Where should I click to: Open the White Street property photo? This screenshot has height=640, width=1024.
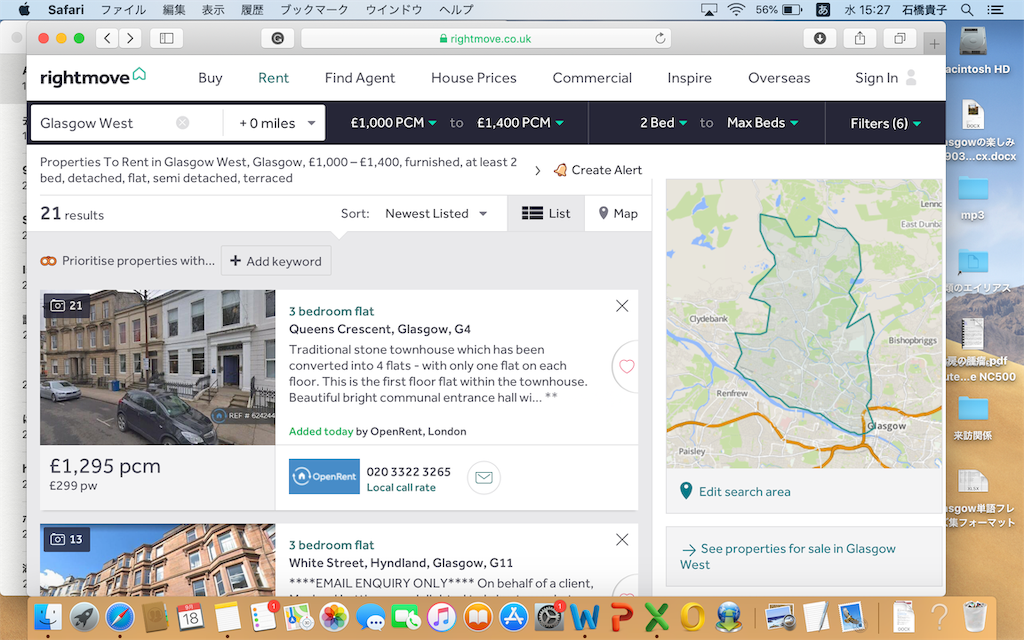[x=157, y=559]
